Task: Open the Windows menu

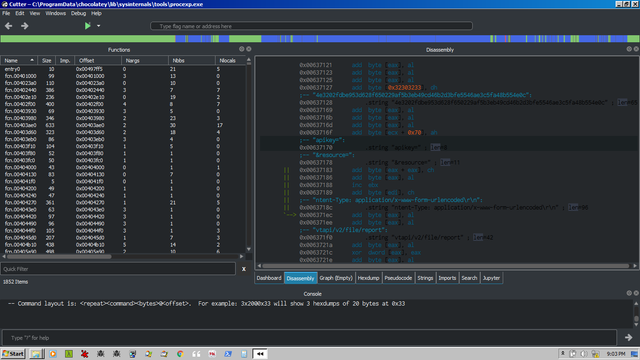Action: click(56, 13)
